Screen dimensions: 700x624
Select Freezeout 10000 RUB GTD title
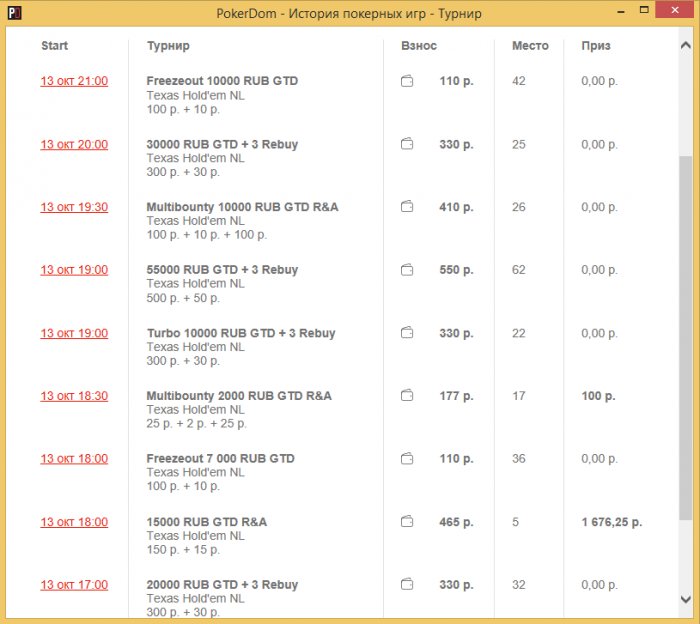click(222, 81)
